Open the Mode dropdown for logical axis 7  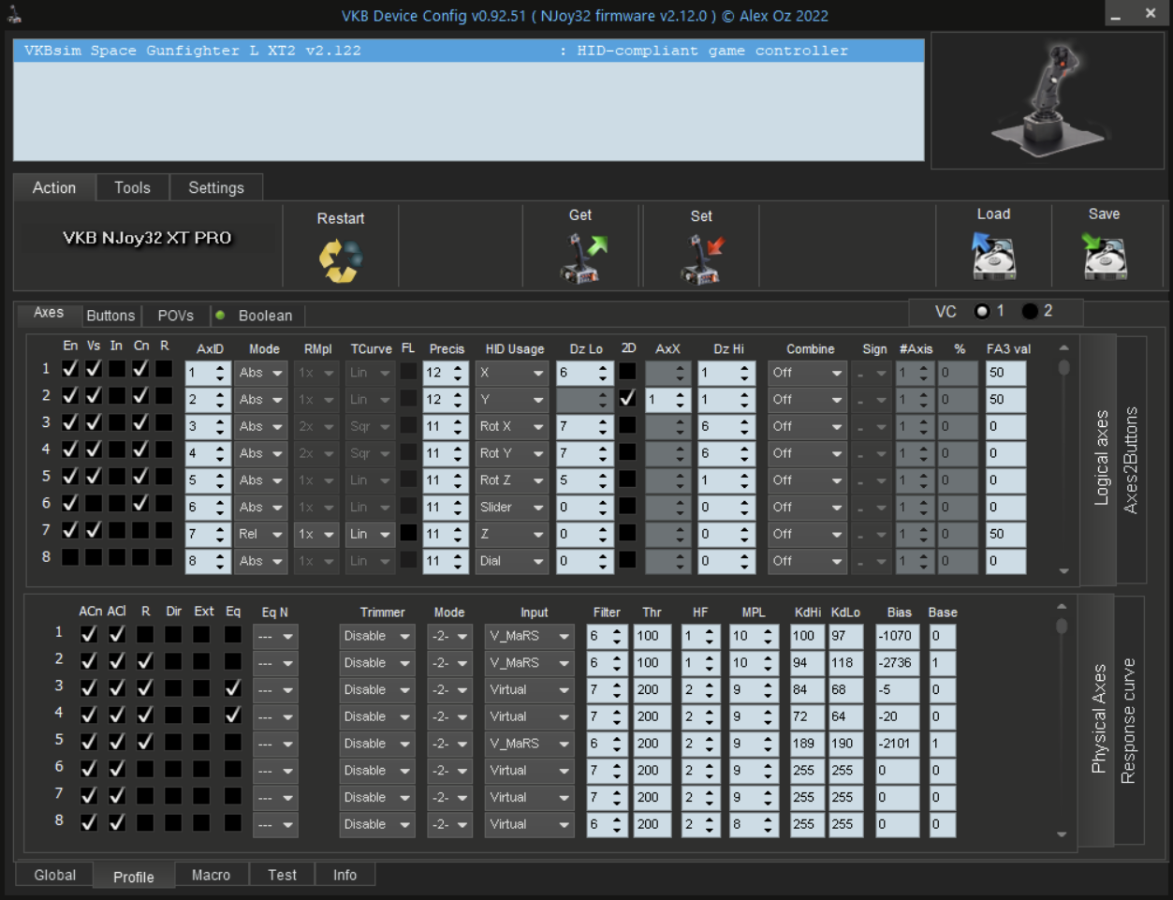coord(260,534)
